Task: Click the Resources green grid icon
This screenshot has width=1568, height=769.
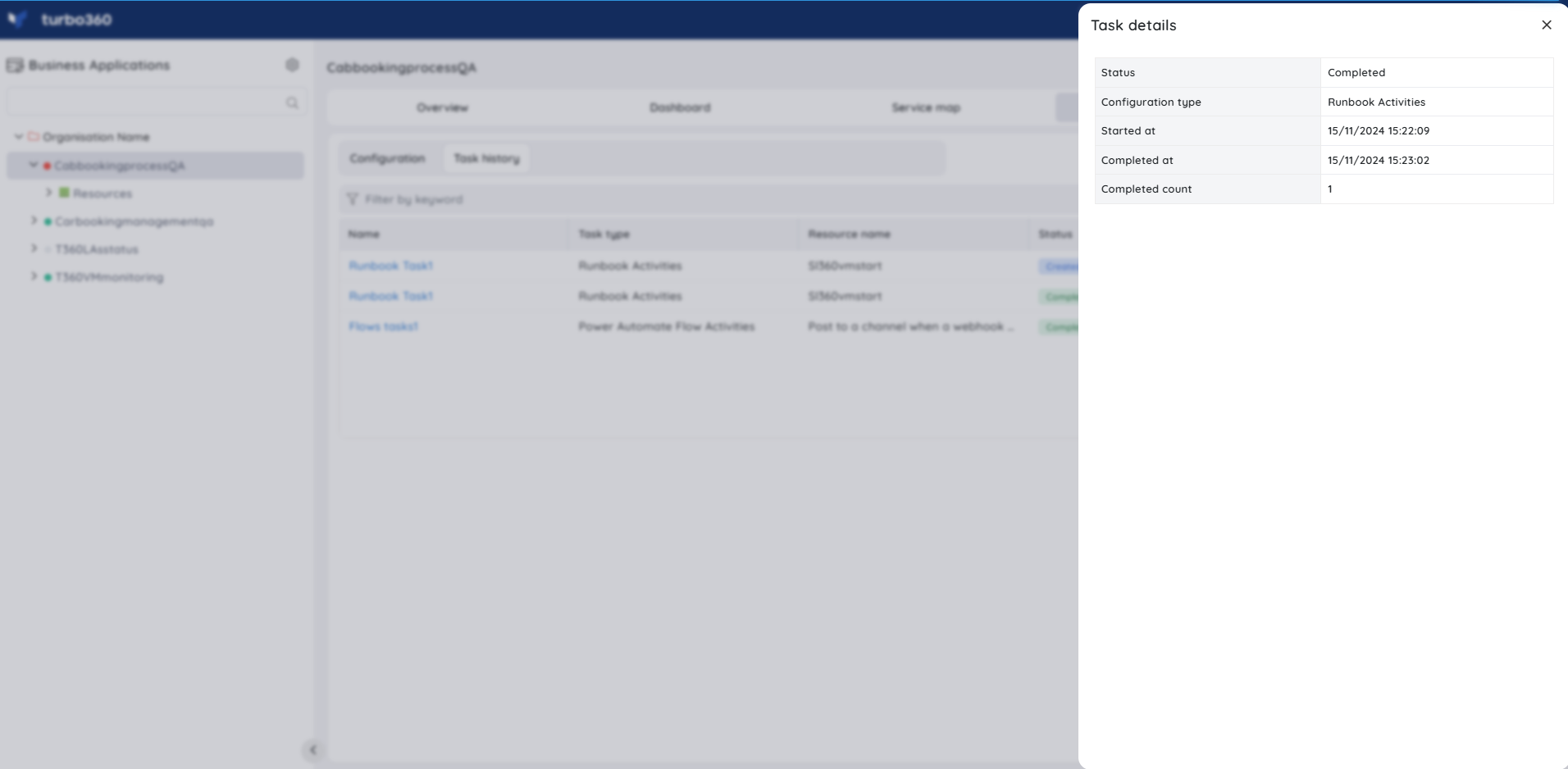Action: pos(64,193)
